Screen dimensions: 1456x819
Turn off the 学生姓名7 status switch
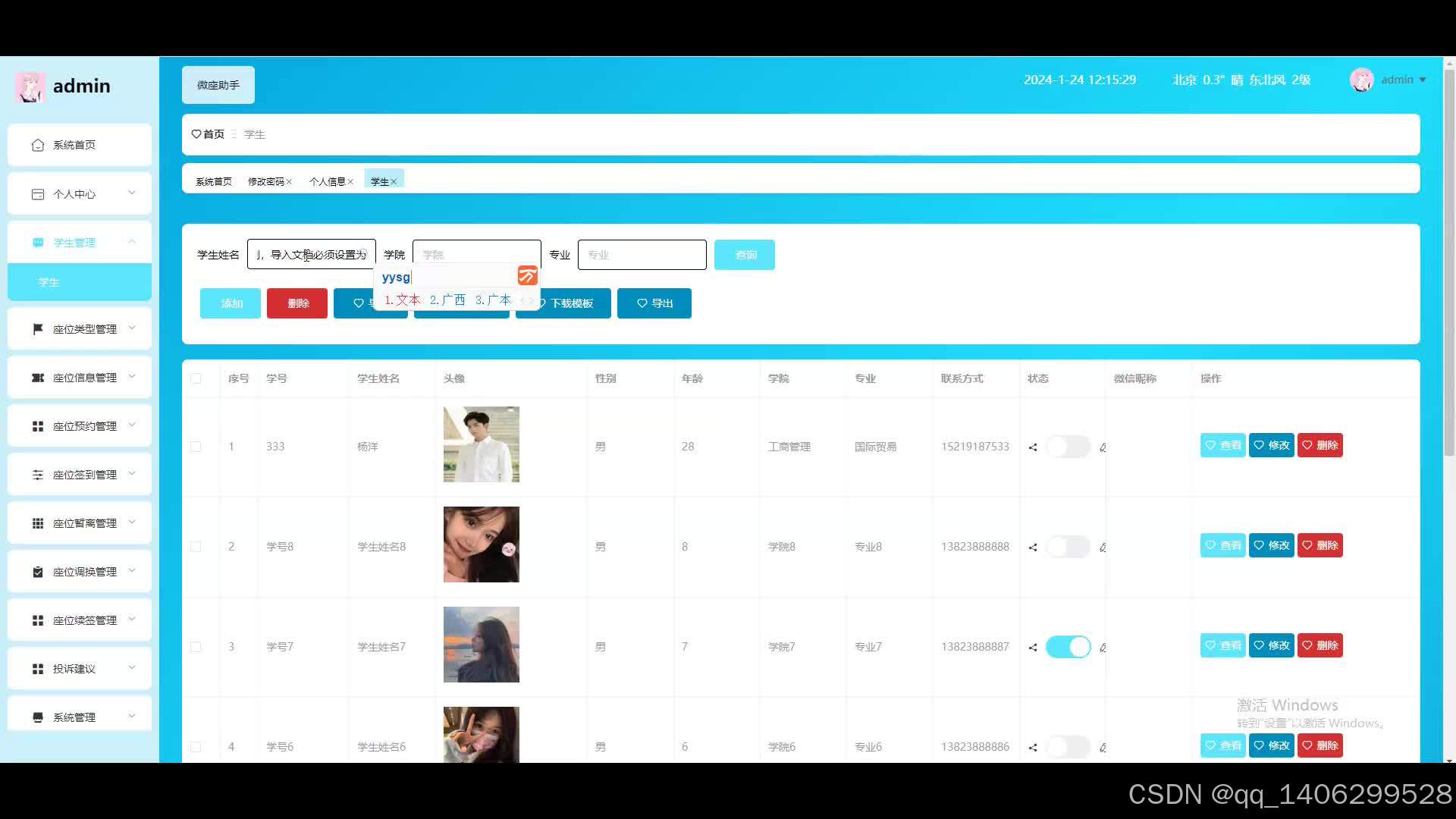(x=1068, y=647)
